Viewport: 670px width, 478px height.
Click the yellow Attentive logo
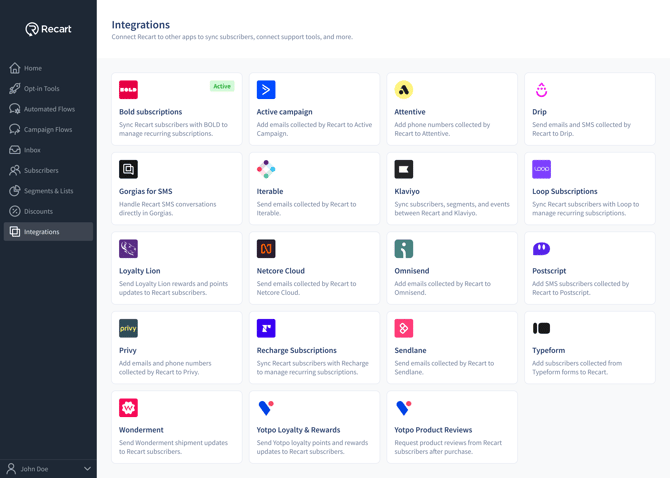point(404,90)
